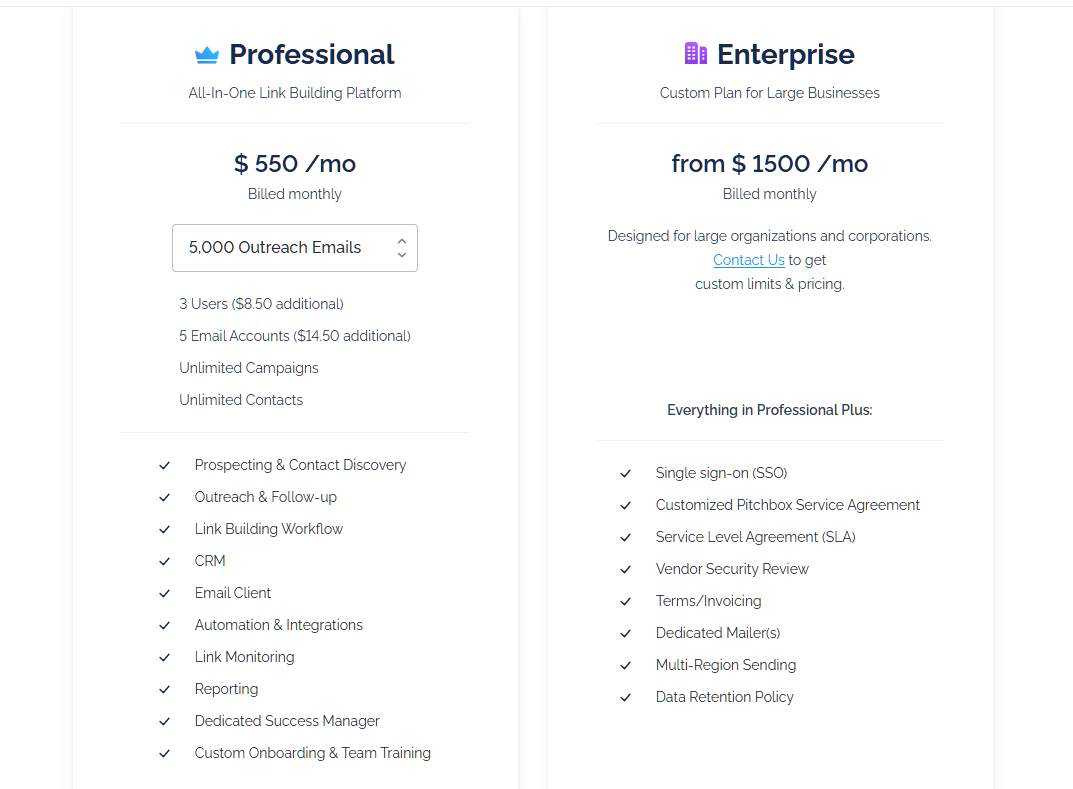Open the 5,000 Outreach Emails dropdown
The width and height of the screenshot is (1073, 789).
tap(295, 248)
